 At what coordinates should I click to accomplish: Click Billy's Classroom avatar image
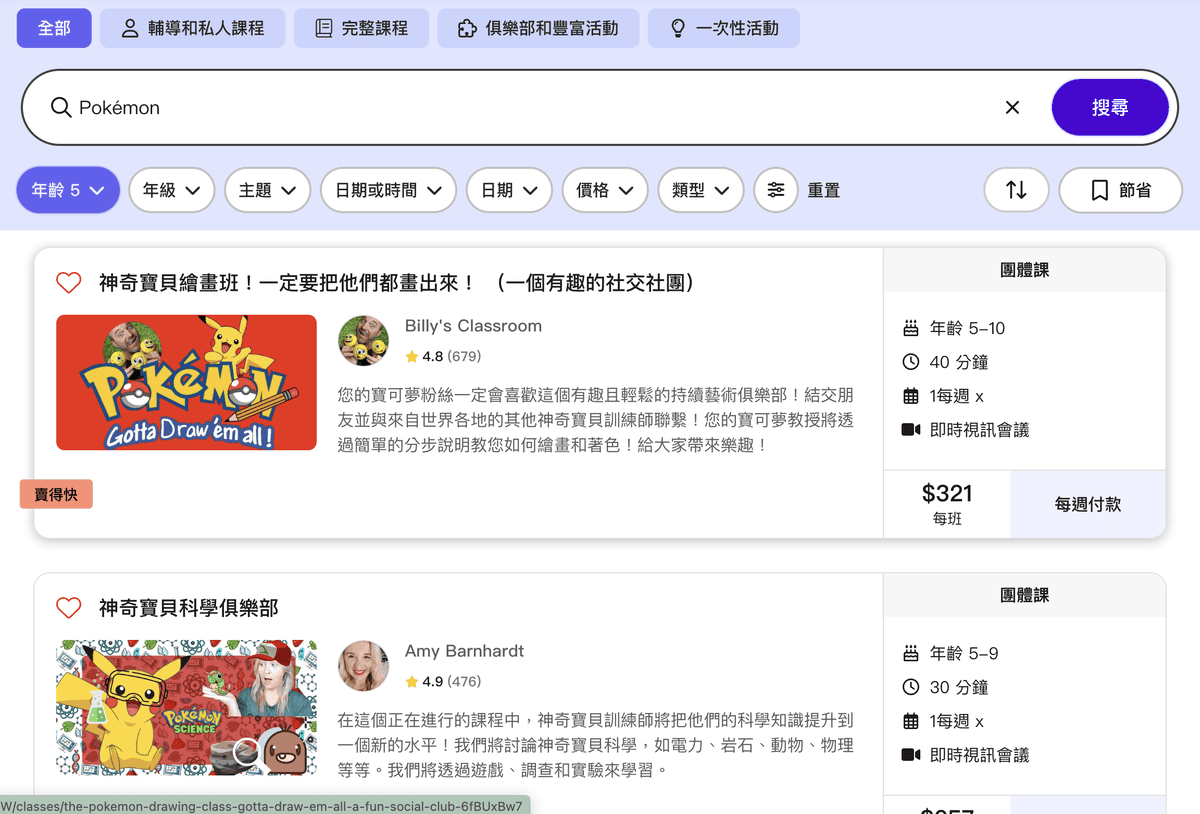[x=363, y=341]
